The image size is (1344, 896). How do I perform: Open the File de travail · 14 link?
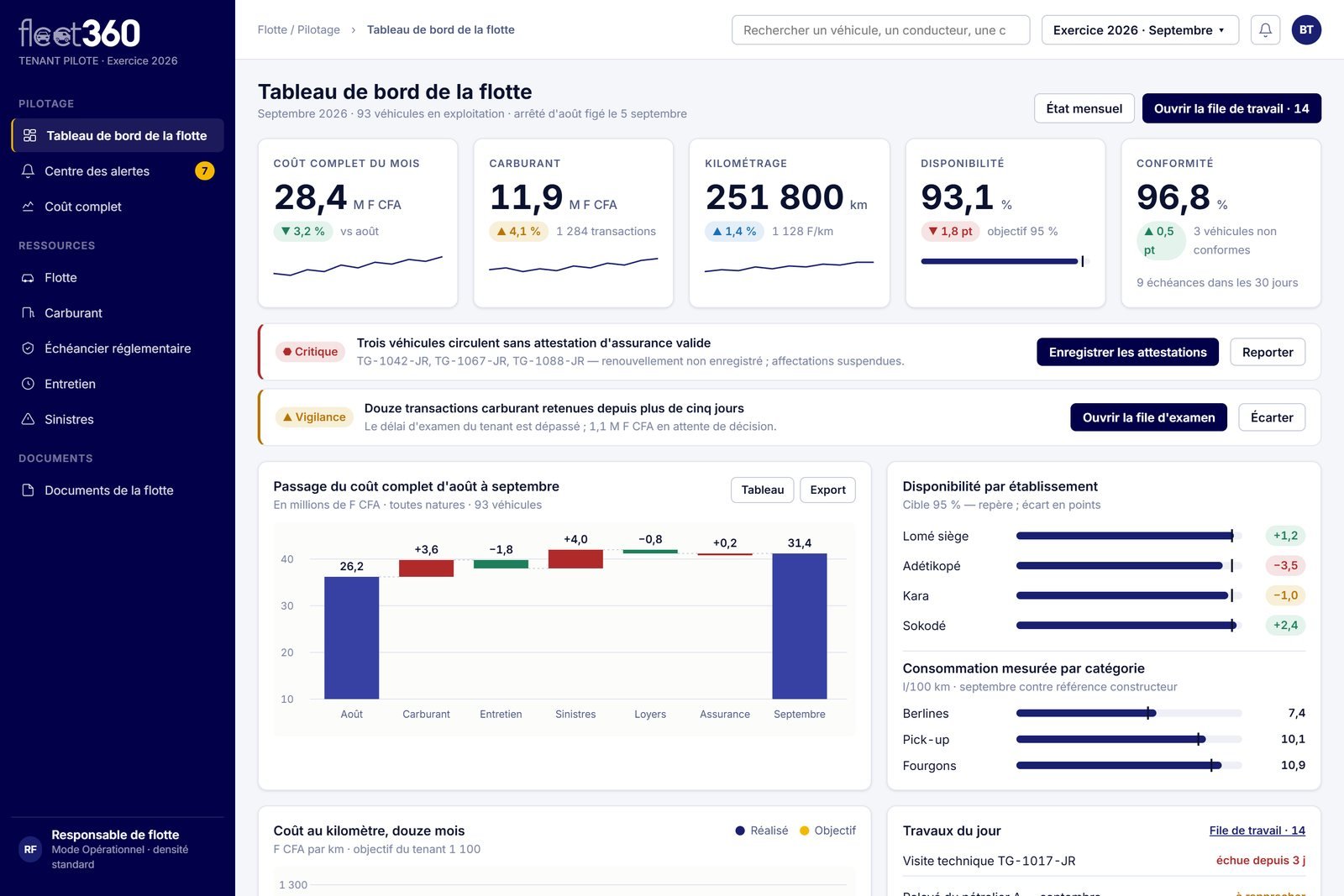coord(1257,831)
